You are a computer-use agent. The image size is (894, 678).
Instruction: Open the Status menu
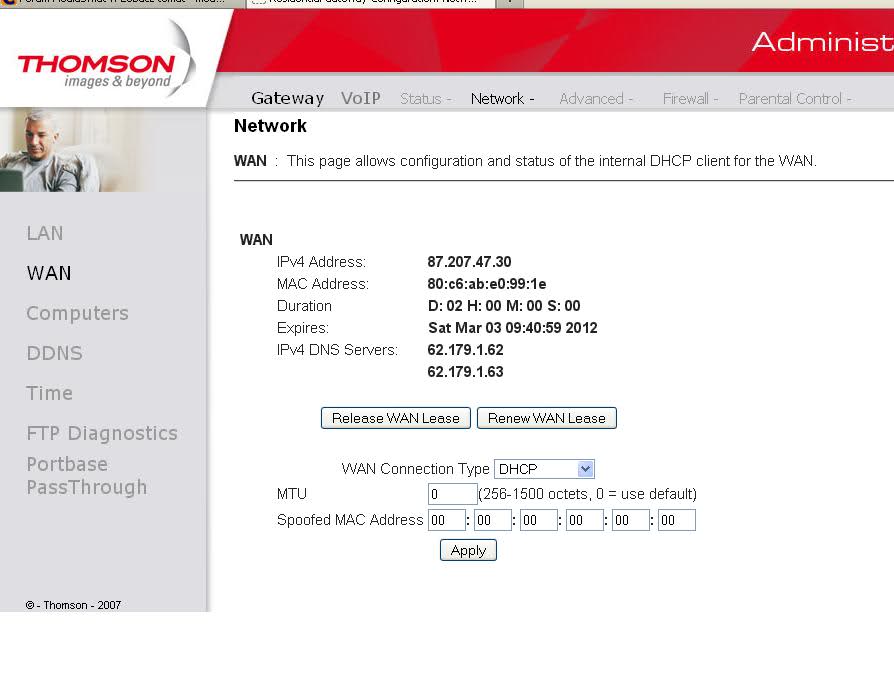click(x=425, y=99)
